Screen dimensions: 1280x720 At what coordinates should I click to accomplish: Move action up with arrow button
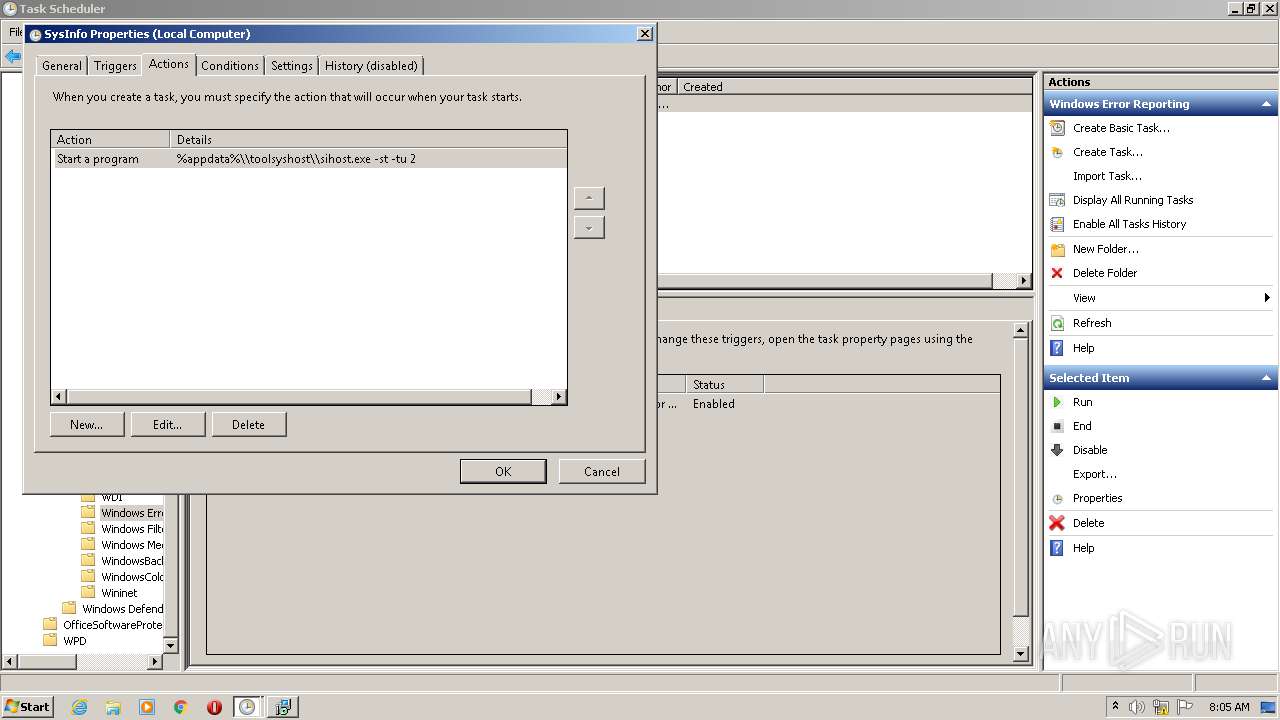589,198
